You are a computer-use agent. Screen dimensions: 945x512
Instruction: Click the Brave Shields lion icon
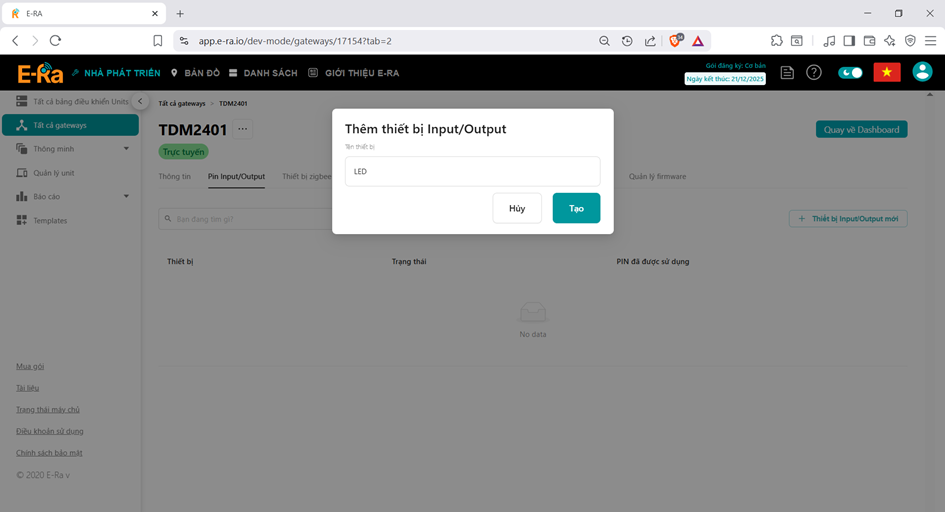tap(675, 41)
